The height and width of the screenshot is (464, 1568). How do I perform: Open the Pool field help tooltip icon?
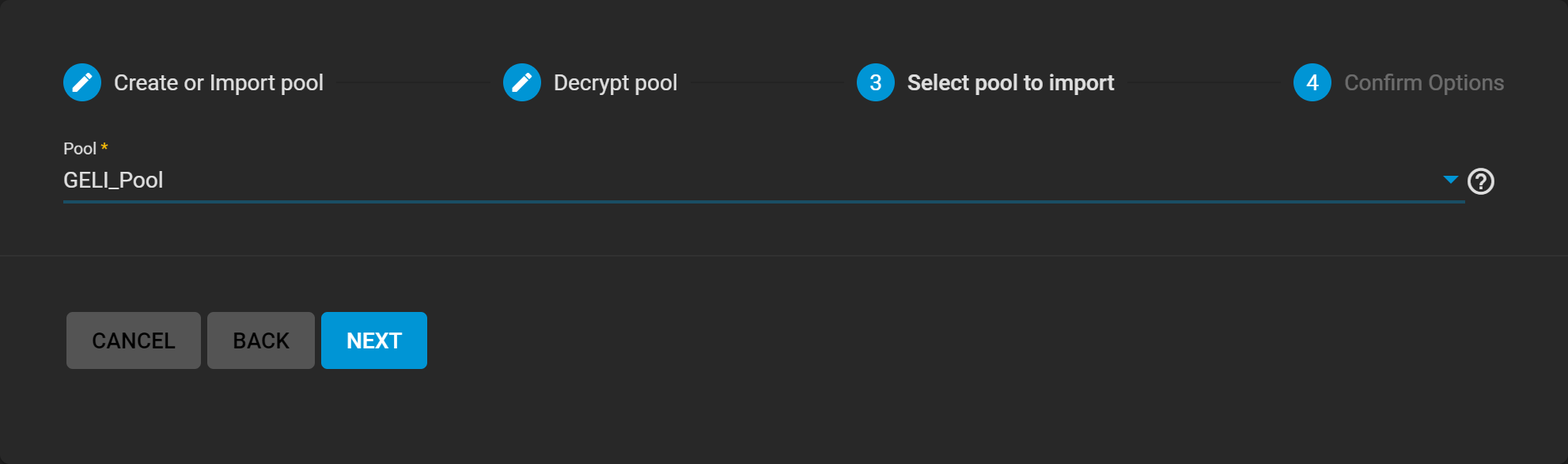click(1481, 182)
